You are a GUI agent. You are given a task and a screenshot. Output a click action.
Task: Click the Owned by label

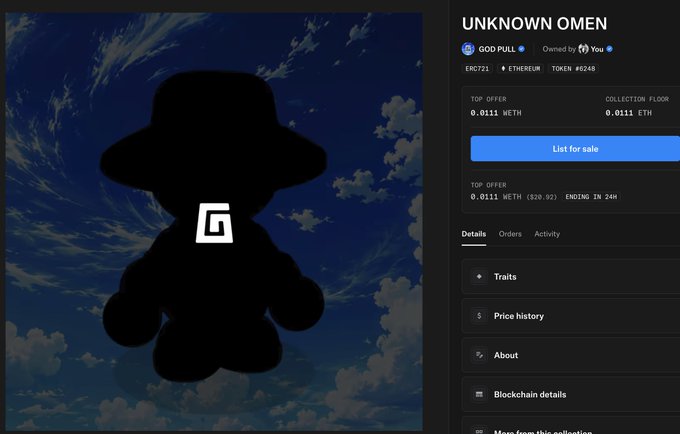point(559,49)
